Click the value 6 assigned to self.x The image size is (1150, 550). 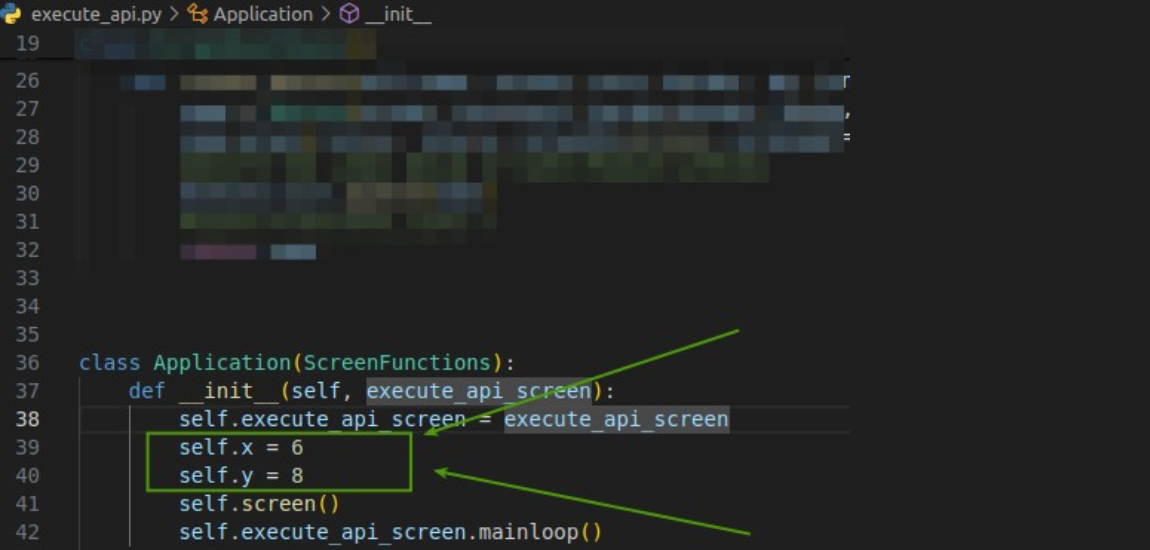pos(297,447)
